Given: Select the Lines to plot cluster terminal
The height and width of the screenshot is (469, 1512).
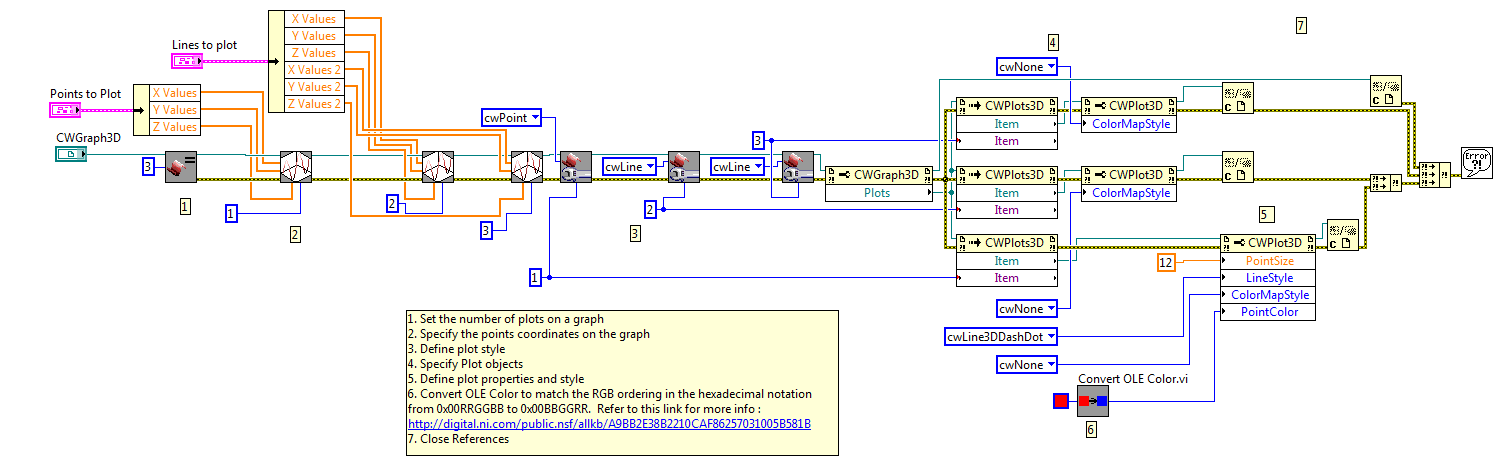Looking at the screenshot, I should pos(186,62).
